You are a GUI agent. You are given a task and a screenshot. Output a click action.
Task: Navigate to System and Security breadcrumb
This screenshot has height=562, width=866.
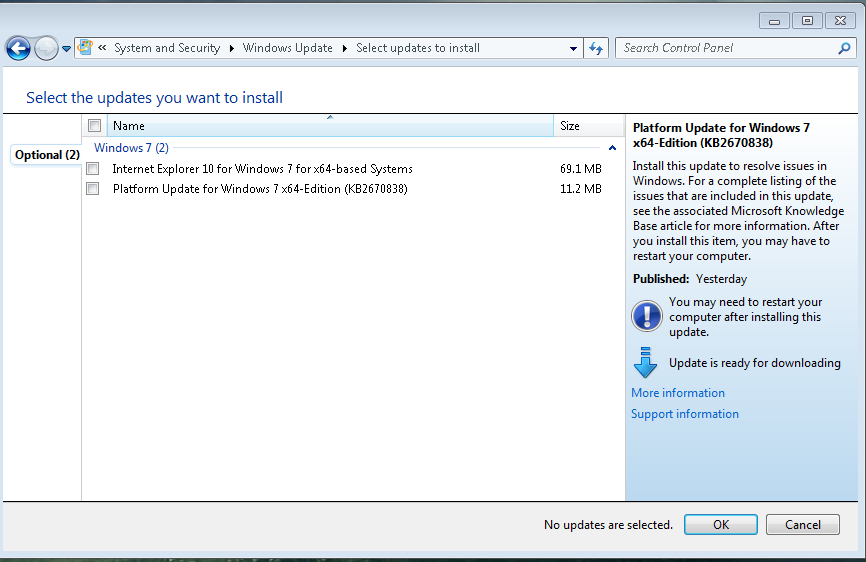(x=167, y=48)
